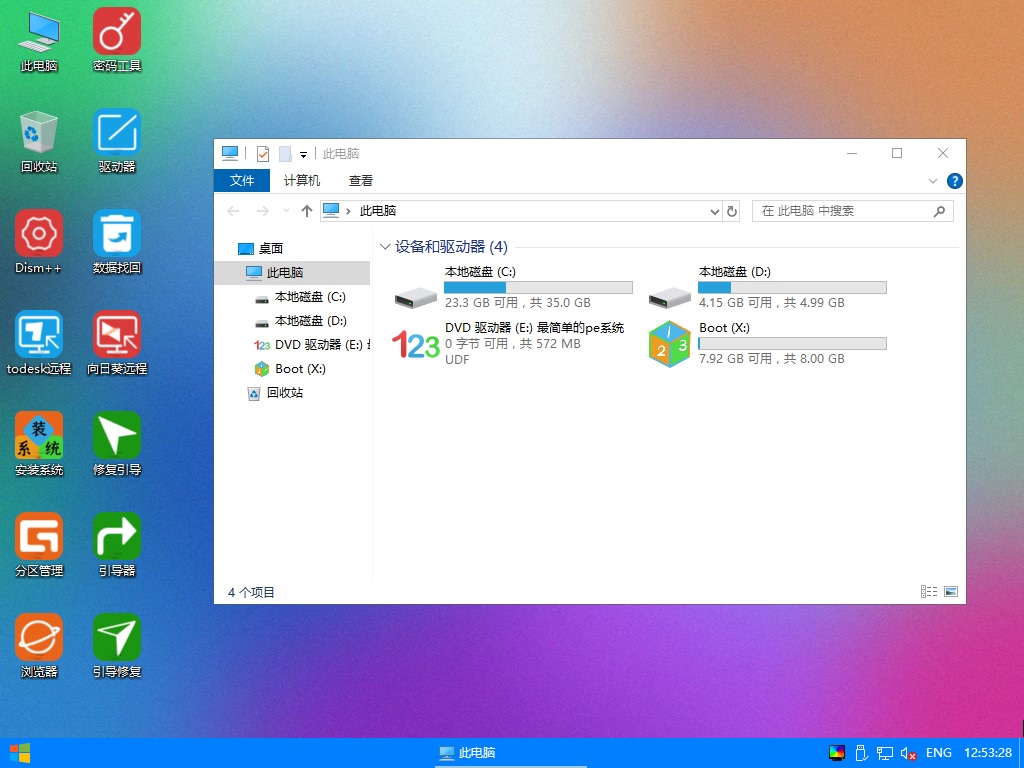Collapse the 设备和驱动器 section
This screenshot has height=768, width=1024.
pos(385,246)
